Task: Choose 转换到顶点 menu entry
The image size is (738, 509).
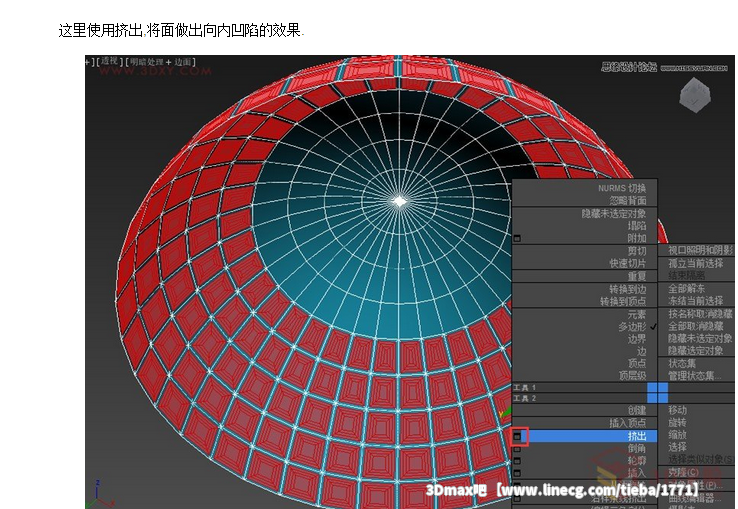Action: pos(623,301)
